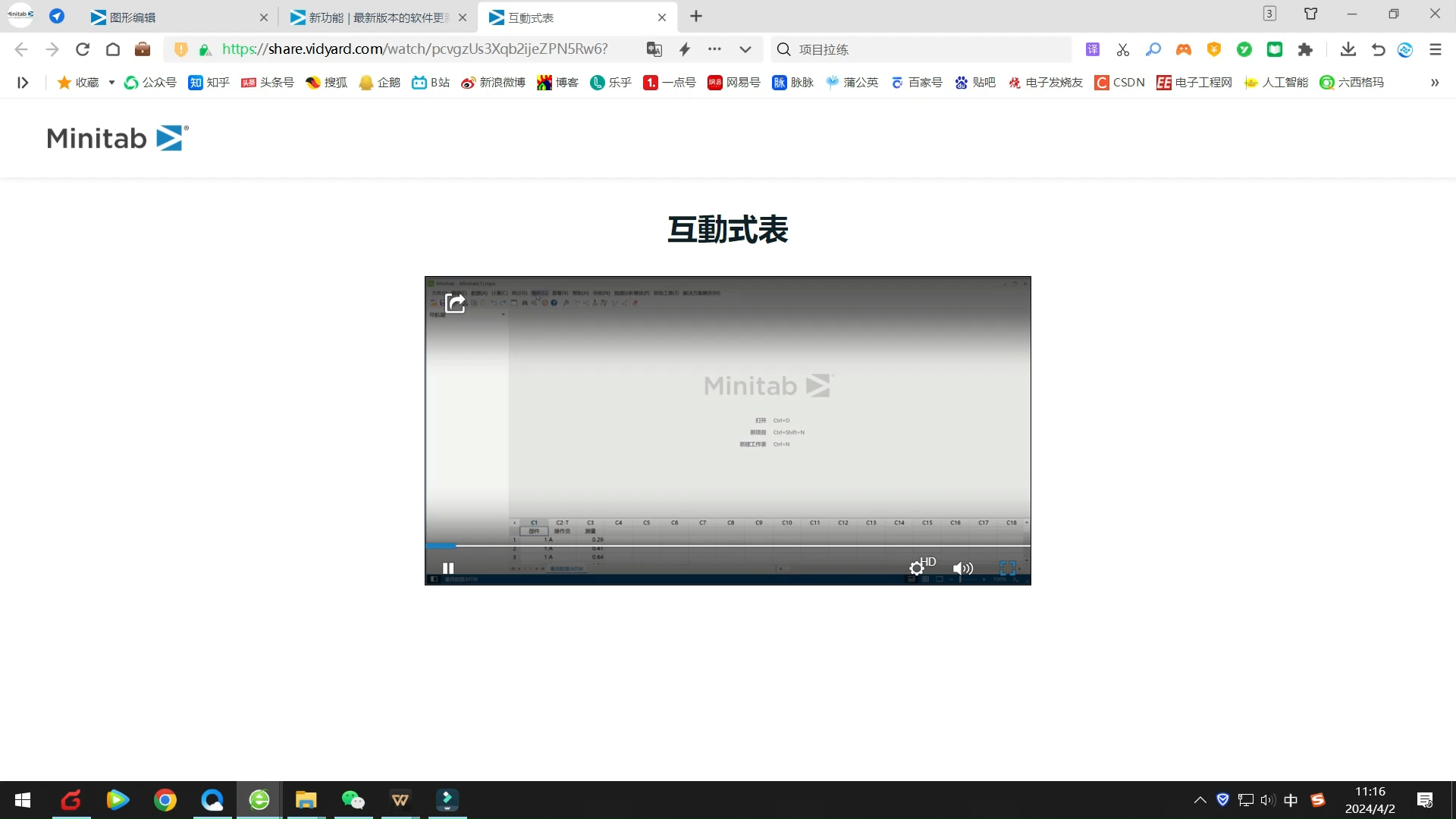1456x819 pixels.
Task: Open WPS from the taskbar
Action: (400, 800)
